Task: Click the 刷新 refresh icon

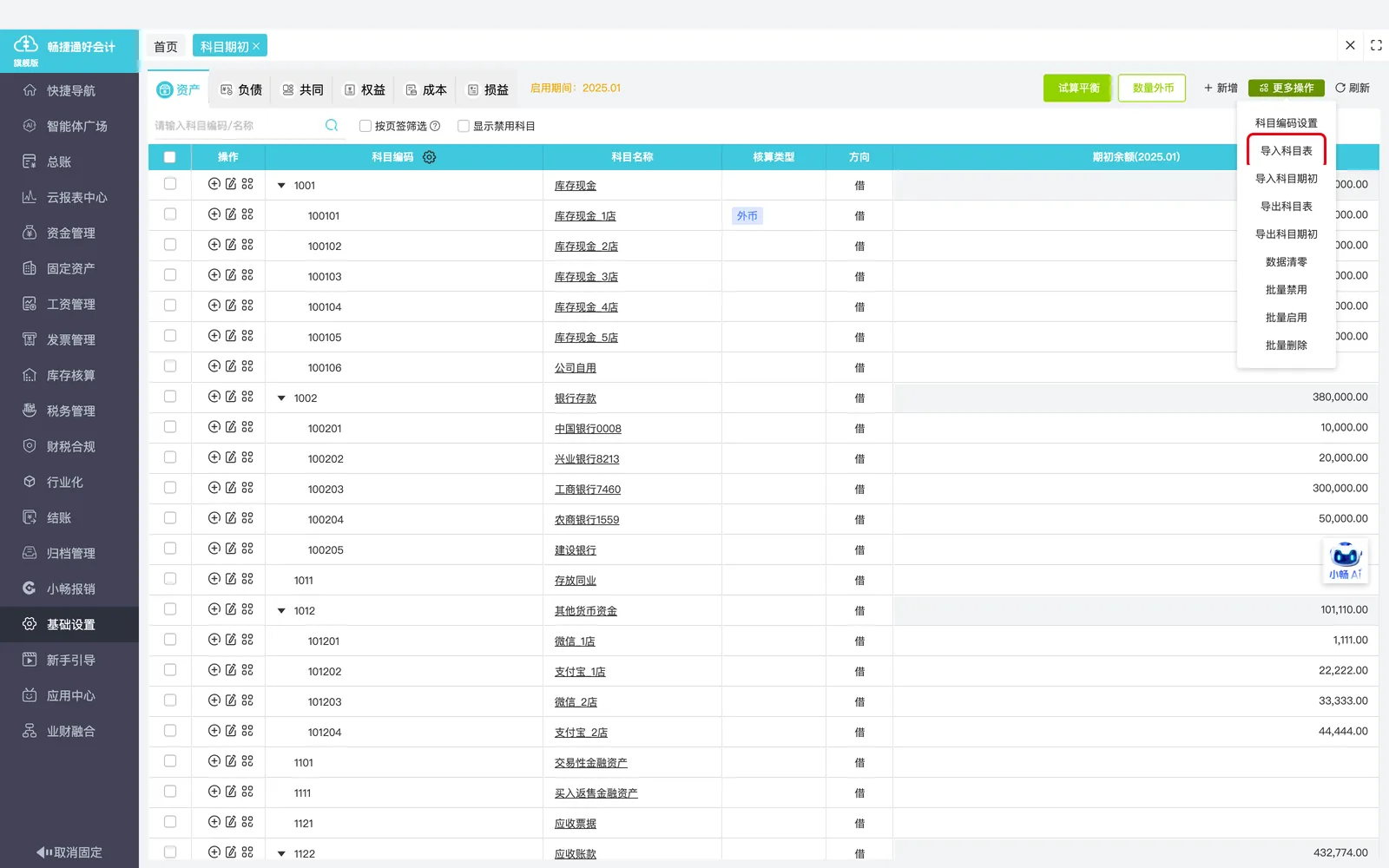Action: (x=1340, y=88)
